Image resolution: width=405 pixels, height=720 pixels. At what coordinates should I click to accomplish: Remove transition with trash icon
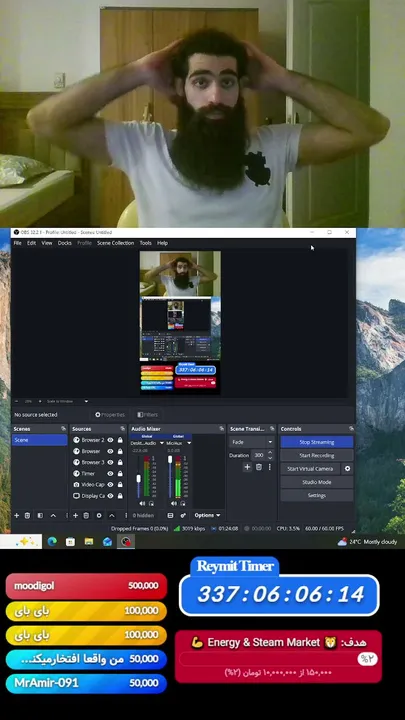coord(259,467)
